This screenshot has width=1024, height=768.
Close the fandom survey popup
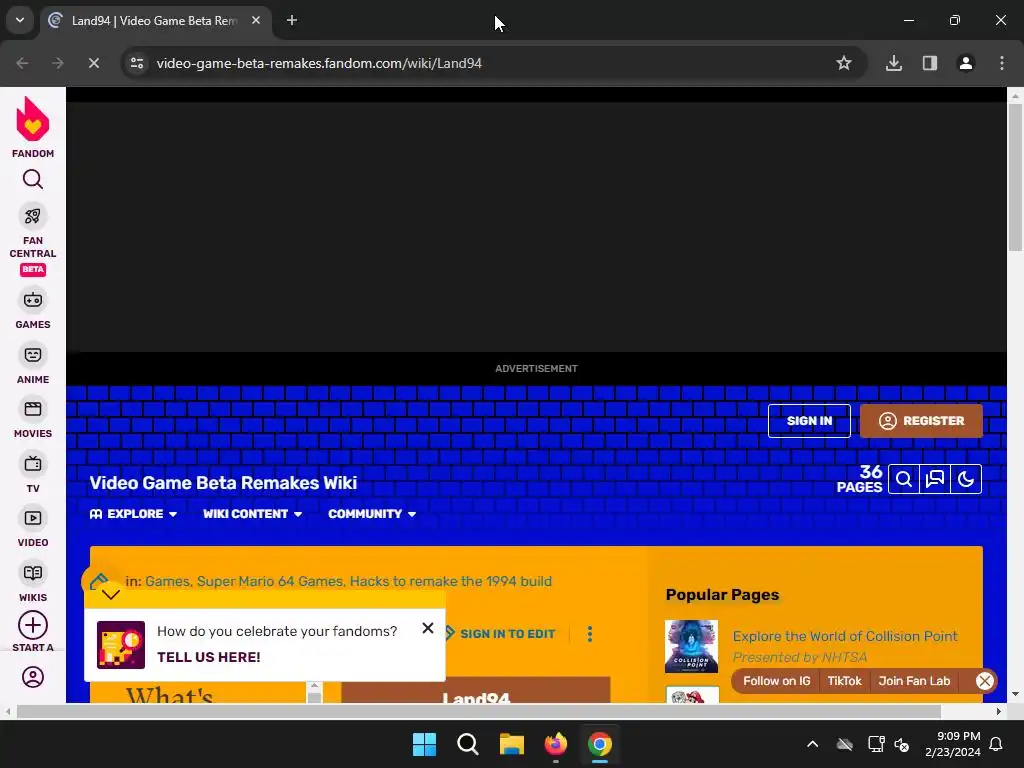coord(428,628)
